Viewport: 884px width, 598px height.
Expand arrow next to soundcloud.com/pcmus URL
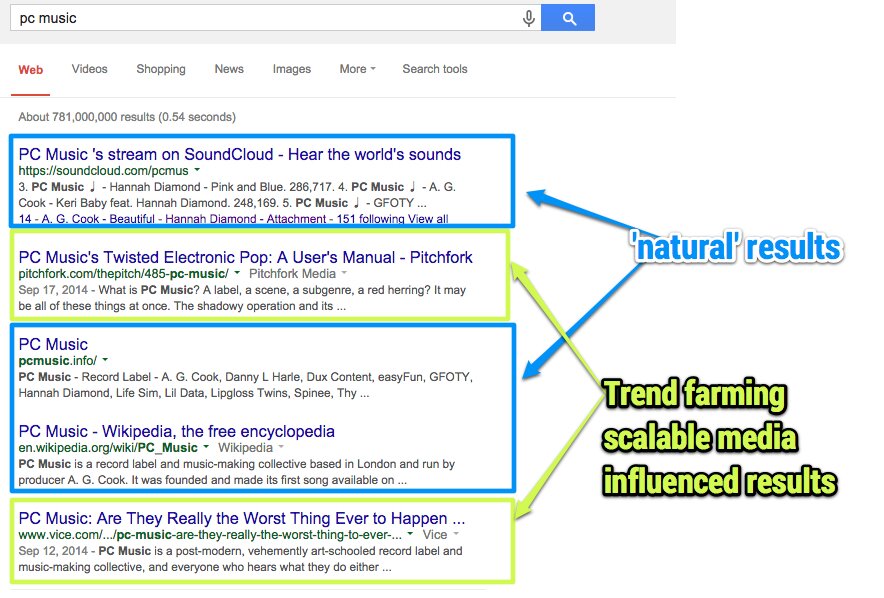(x=197, y=170)
